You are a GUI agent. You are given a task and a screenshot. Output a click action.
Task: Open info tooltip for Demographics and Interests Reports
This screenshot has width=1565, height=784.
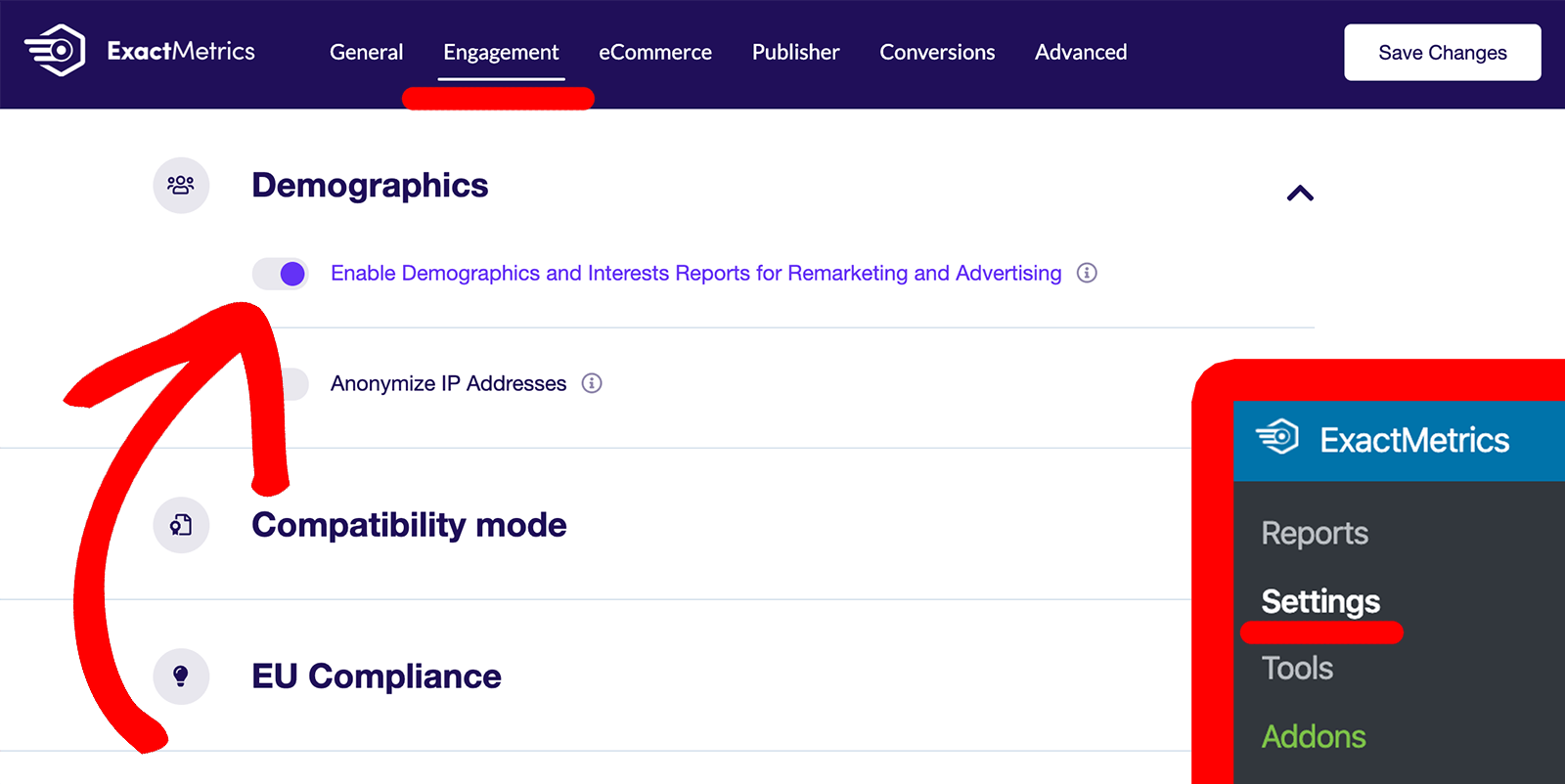coord(1087,273)
